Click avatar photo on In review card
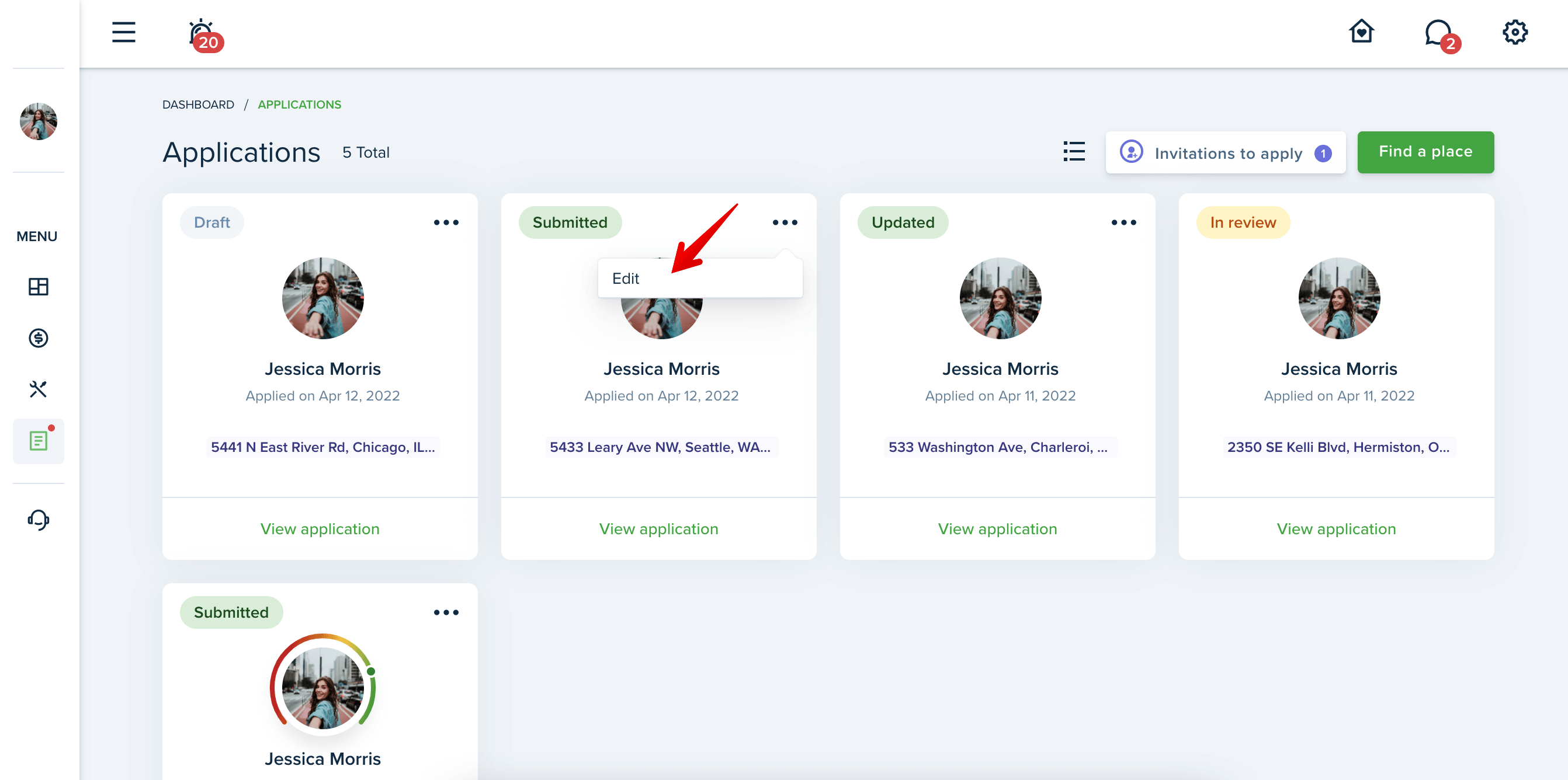 [1339, 298]
